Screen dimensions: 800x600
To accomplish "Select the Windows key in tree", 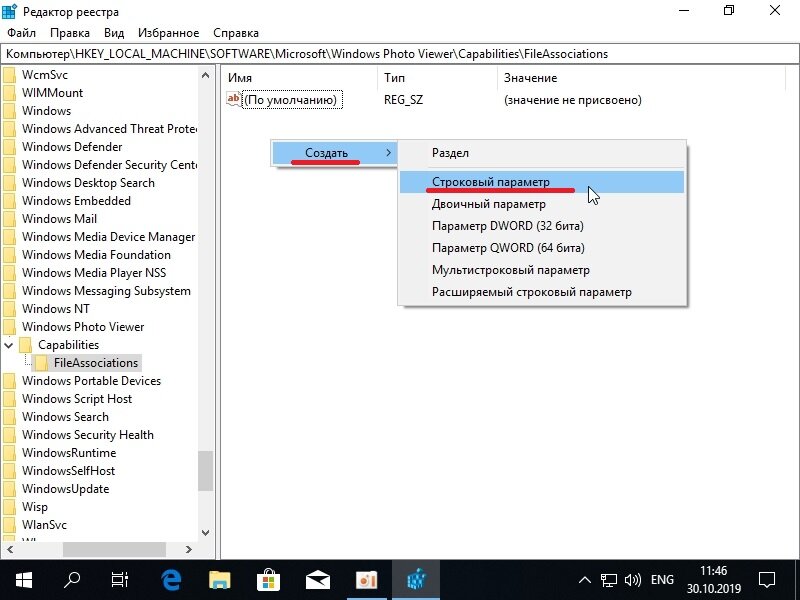I will pyautogui.click(x=46, y=111).
